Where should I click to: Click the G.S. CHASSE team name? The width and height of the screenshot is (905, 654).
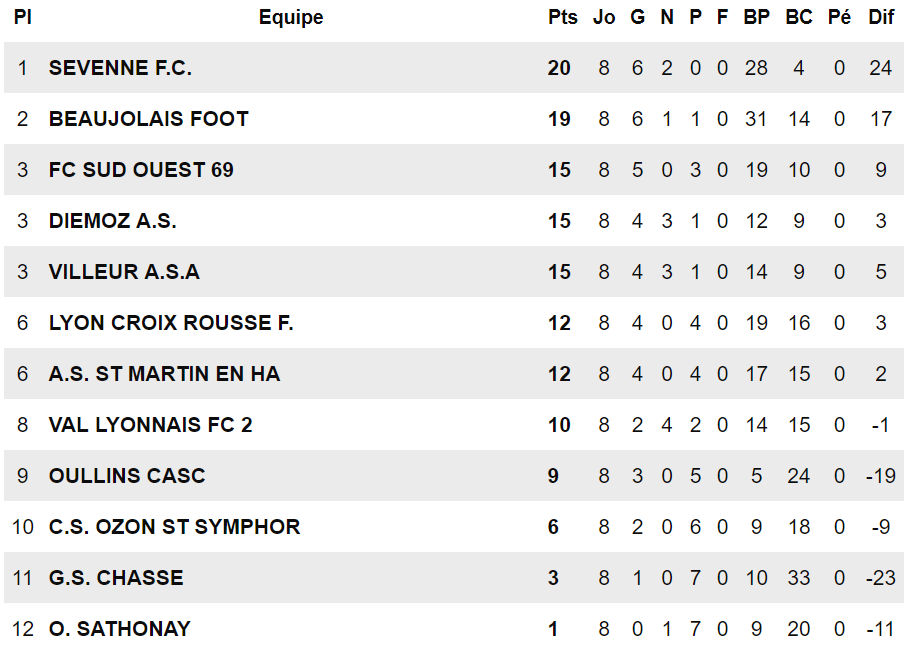coord(116,578)
